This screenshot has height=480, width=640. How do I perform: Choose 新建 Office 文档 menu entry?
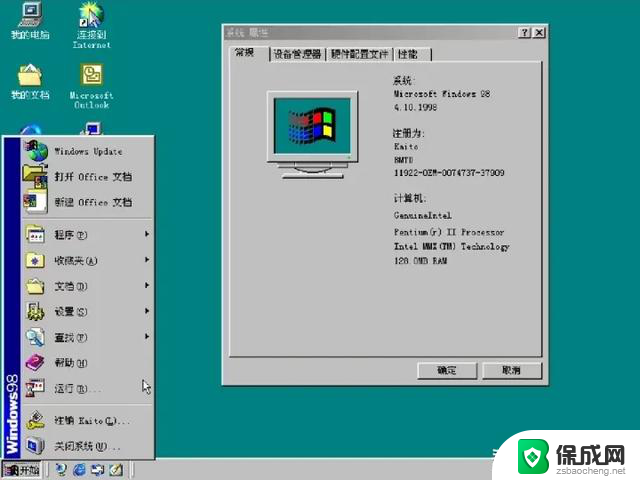click(x=93, y=202)
